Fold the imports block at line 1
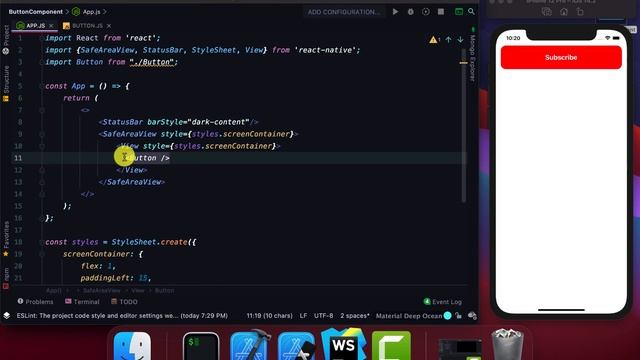640x360 pixels. point(42,38)
